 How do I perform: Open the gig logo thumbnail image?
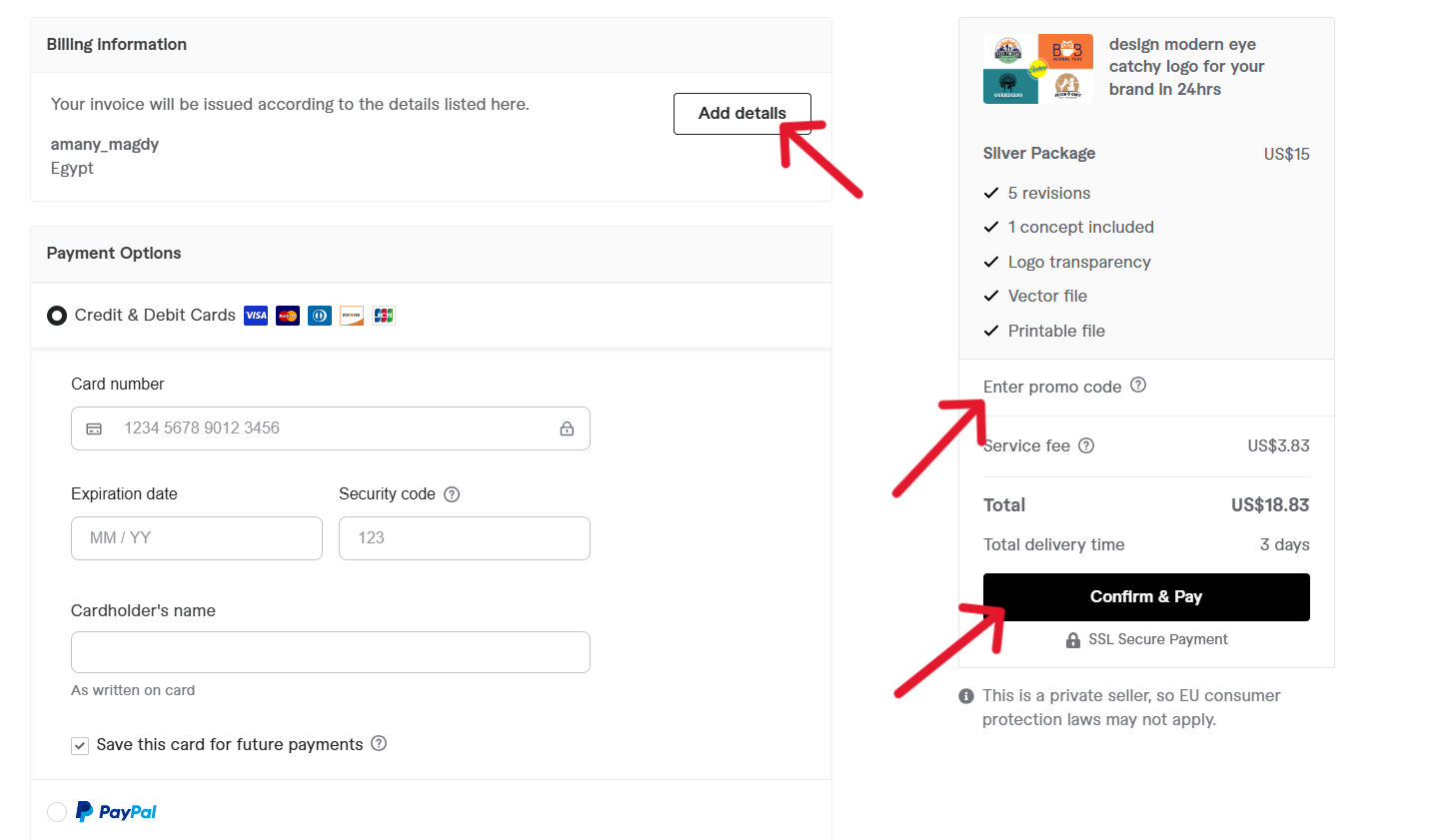tap(1038, 69)
